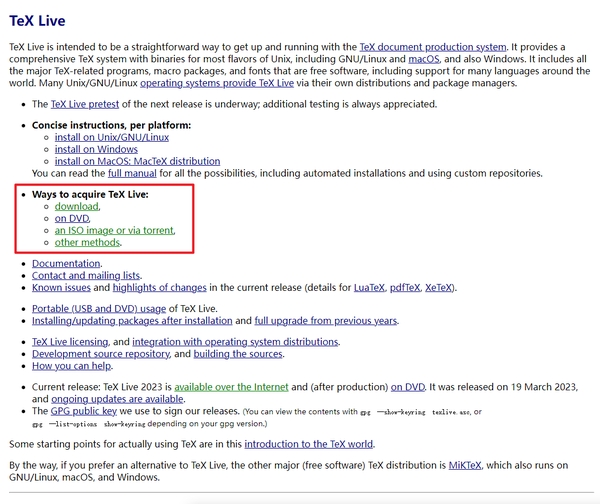Open the LuaTeX details link
The height and width of the screenshot is (504, 600).
pyautogui.click(x=369, y=287)
